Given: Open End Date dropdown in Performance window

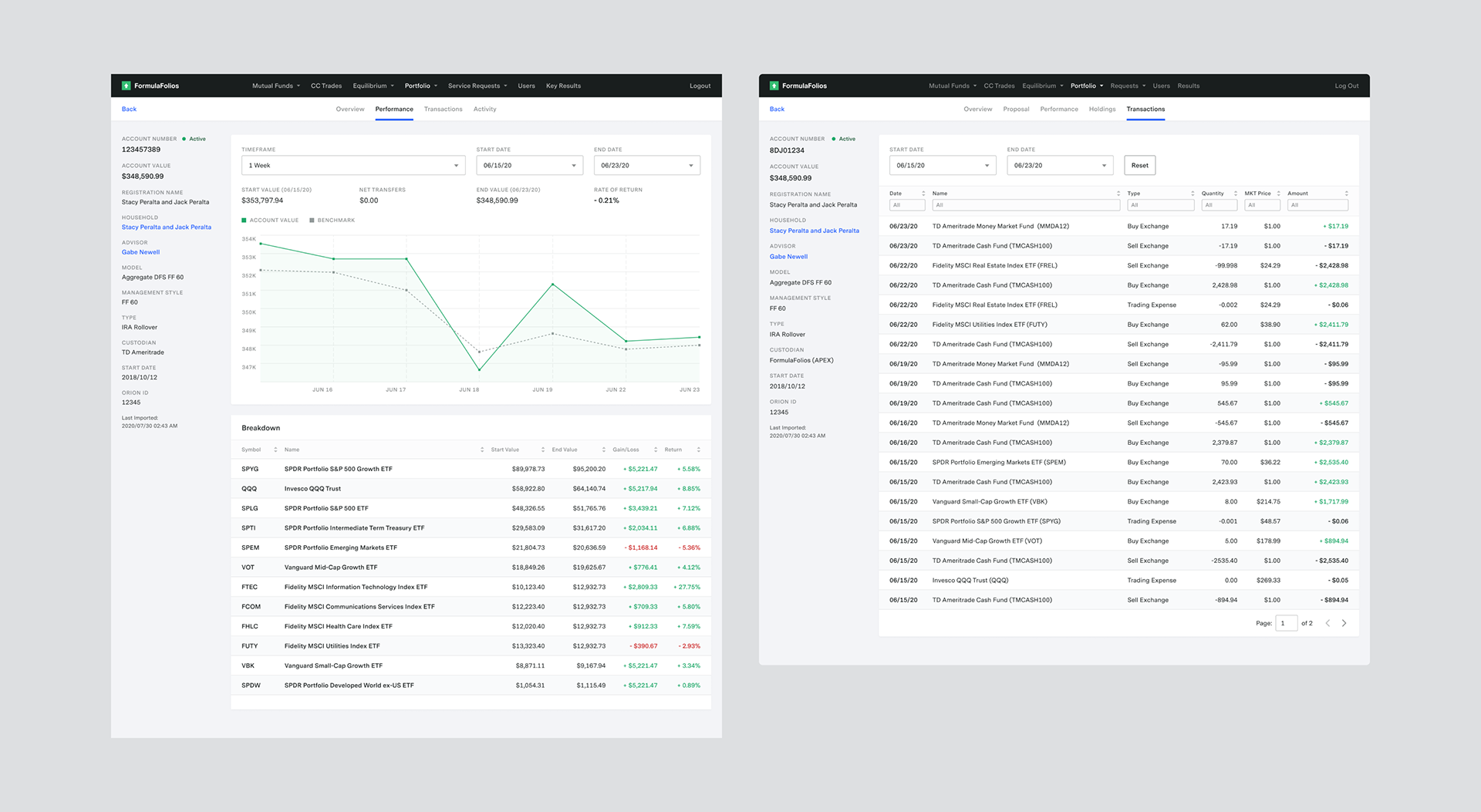Looking at the screenshot, I should pyautogui.click(x=647, y=166).
